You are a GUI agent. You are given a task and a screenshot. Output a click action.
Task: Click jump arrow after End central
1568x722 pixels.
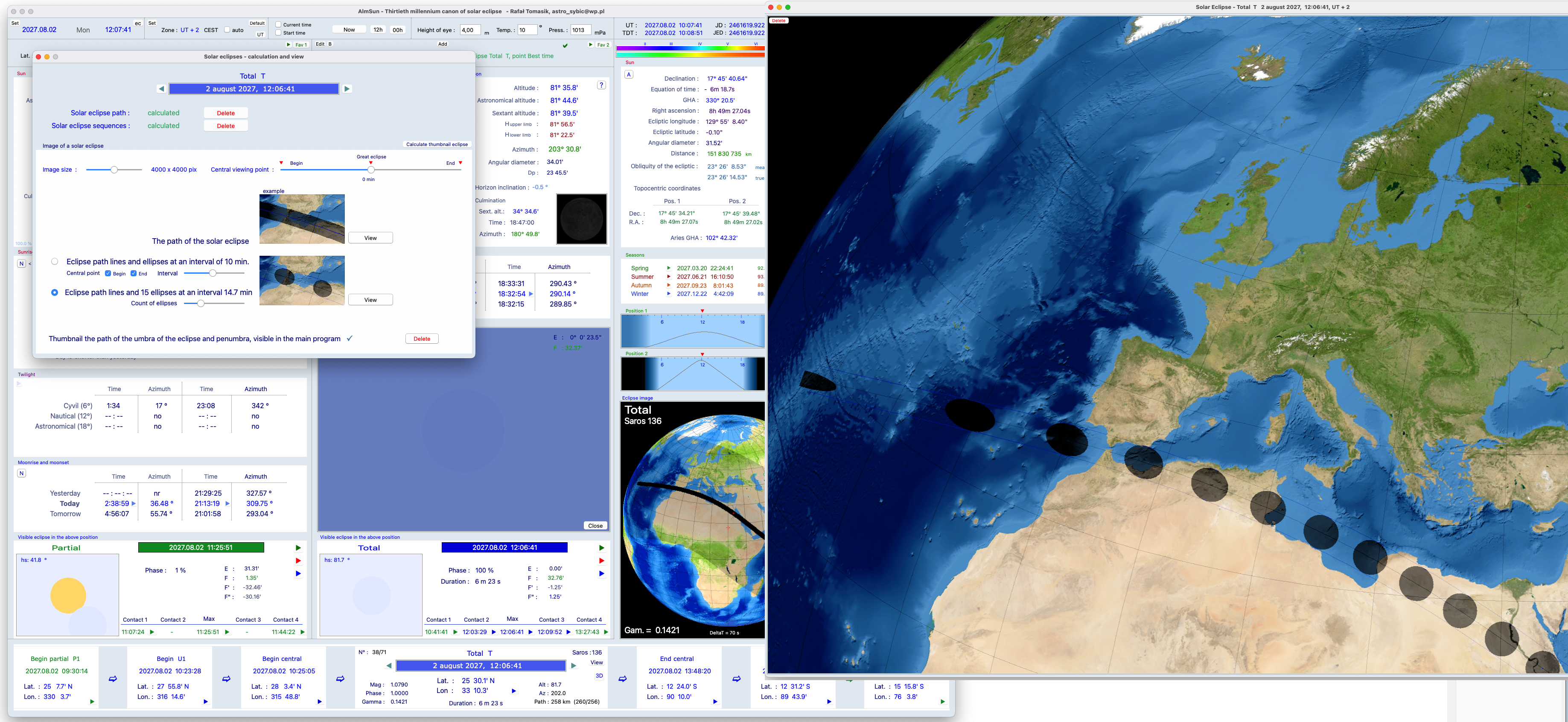coord(736,679)
